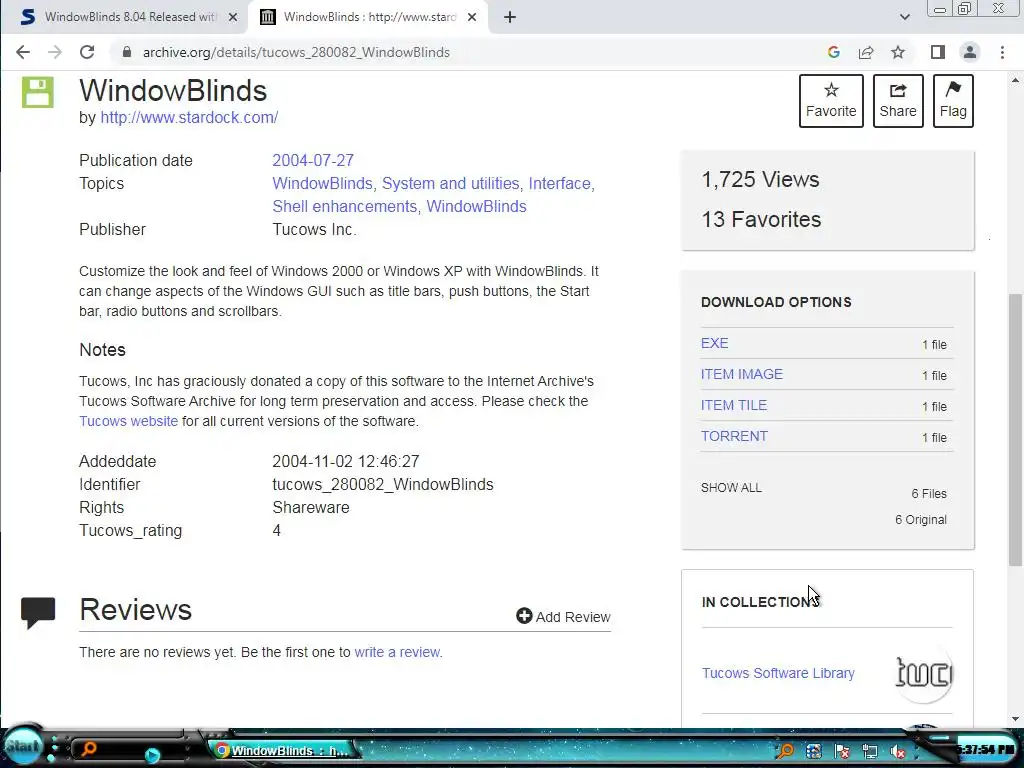Screen dimensions: 1024x768
Task: Select the WindowBlinds Chrome taskbar button
Action: [282, 751]
